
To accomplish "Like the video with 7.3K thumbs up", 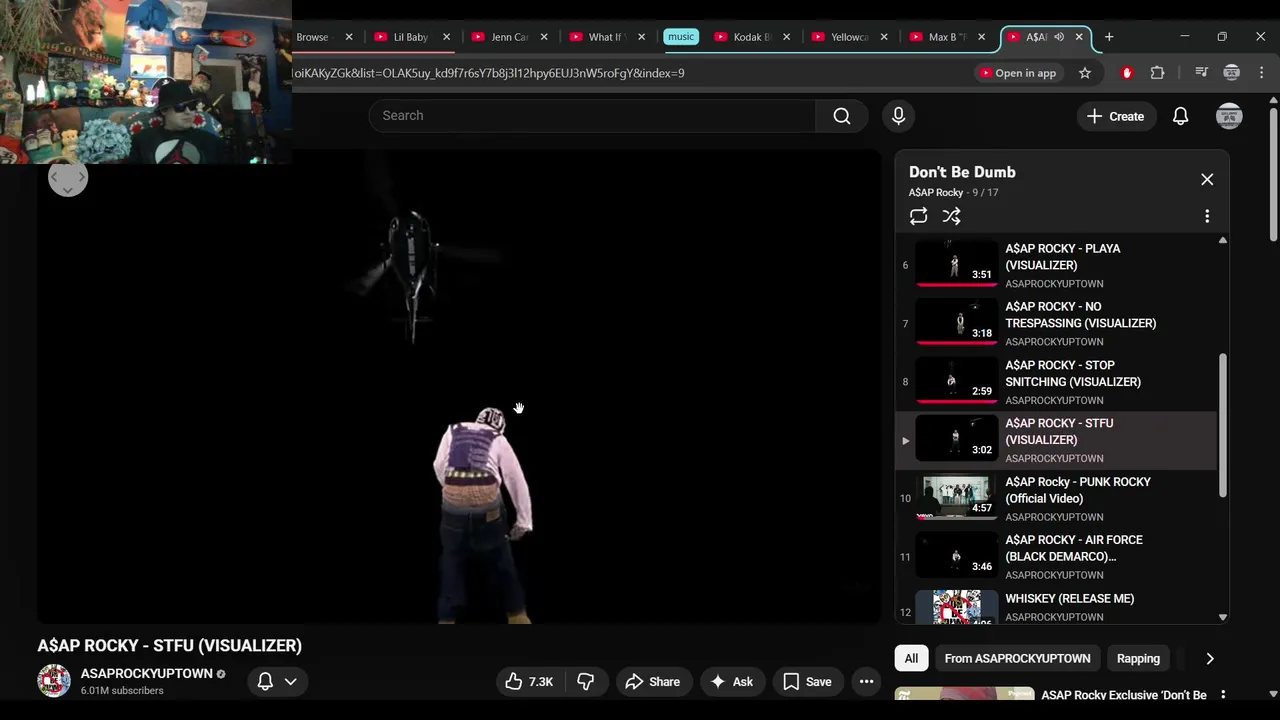I will point(530,681).
